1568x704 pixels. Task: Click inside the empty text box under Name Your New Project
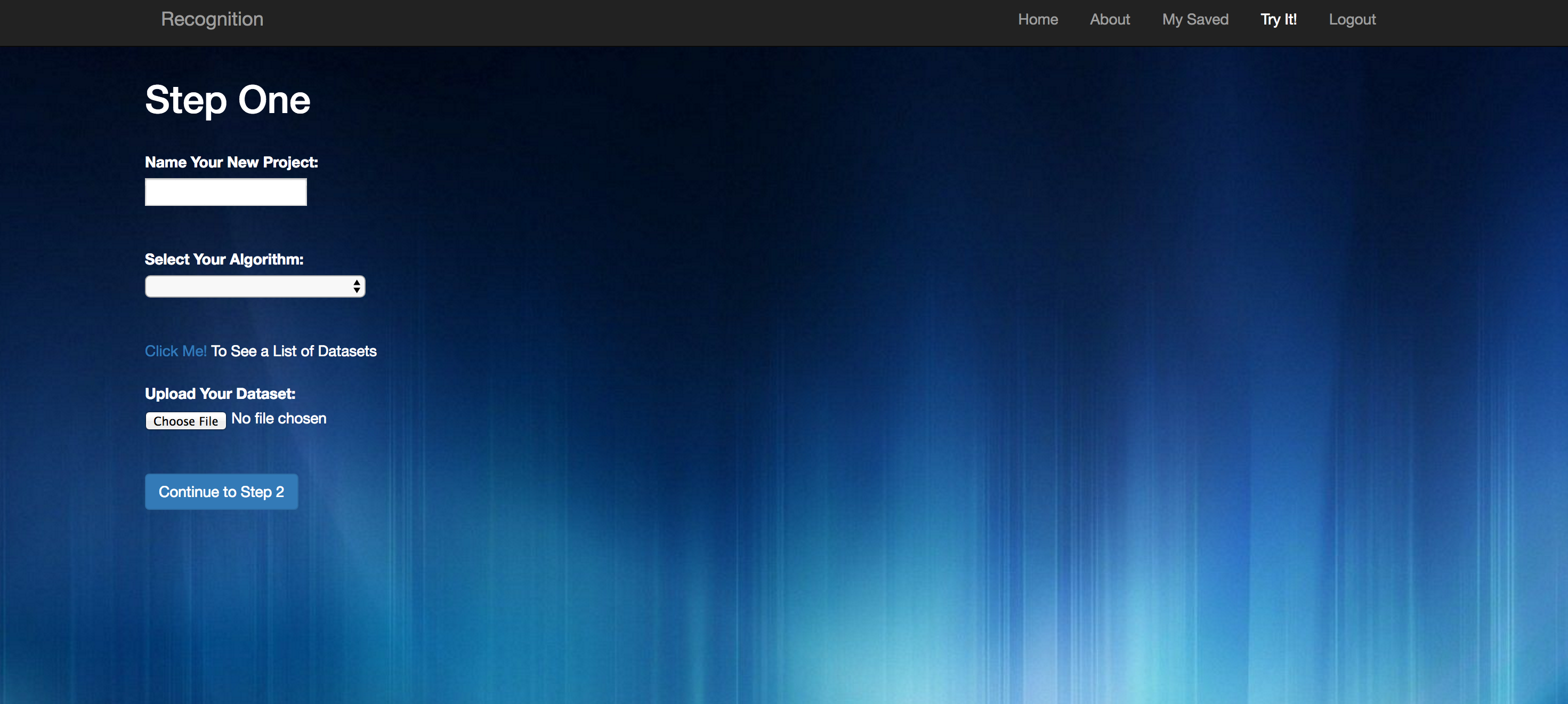coord(225,192)
